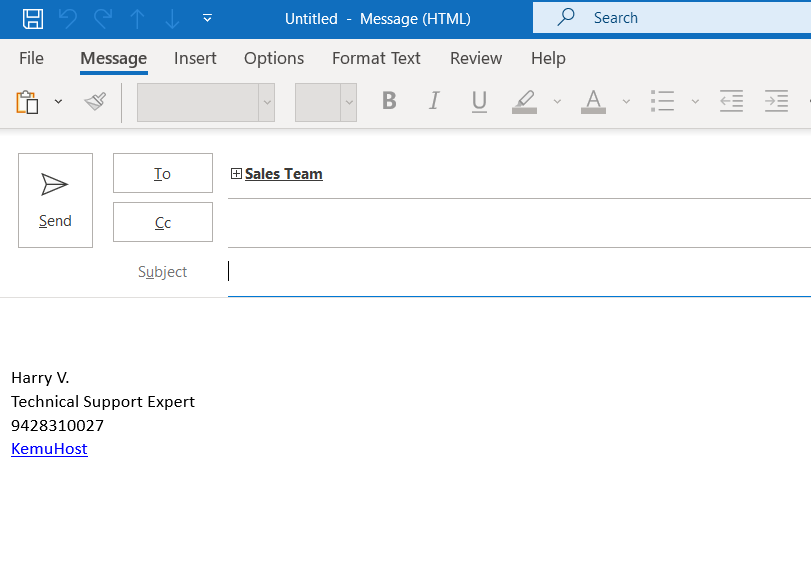Click inside the font name box

198,102
